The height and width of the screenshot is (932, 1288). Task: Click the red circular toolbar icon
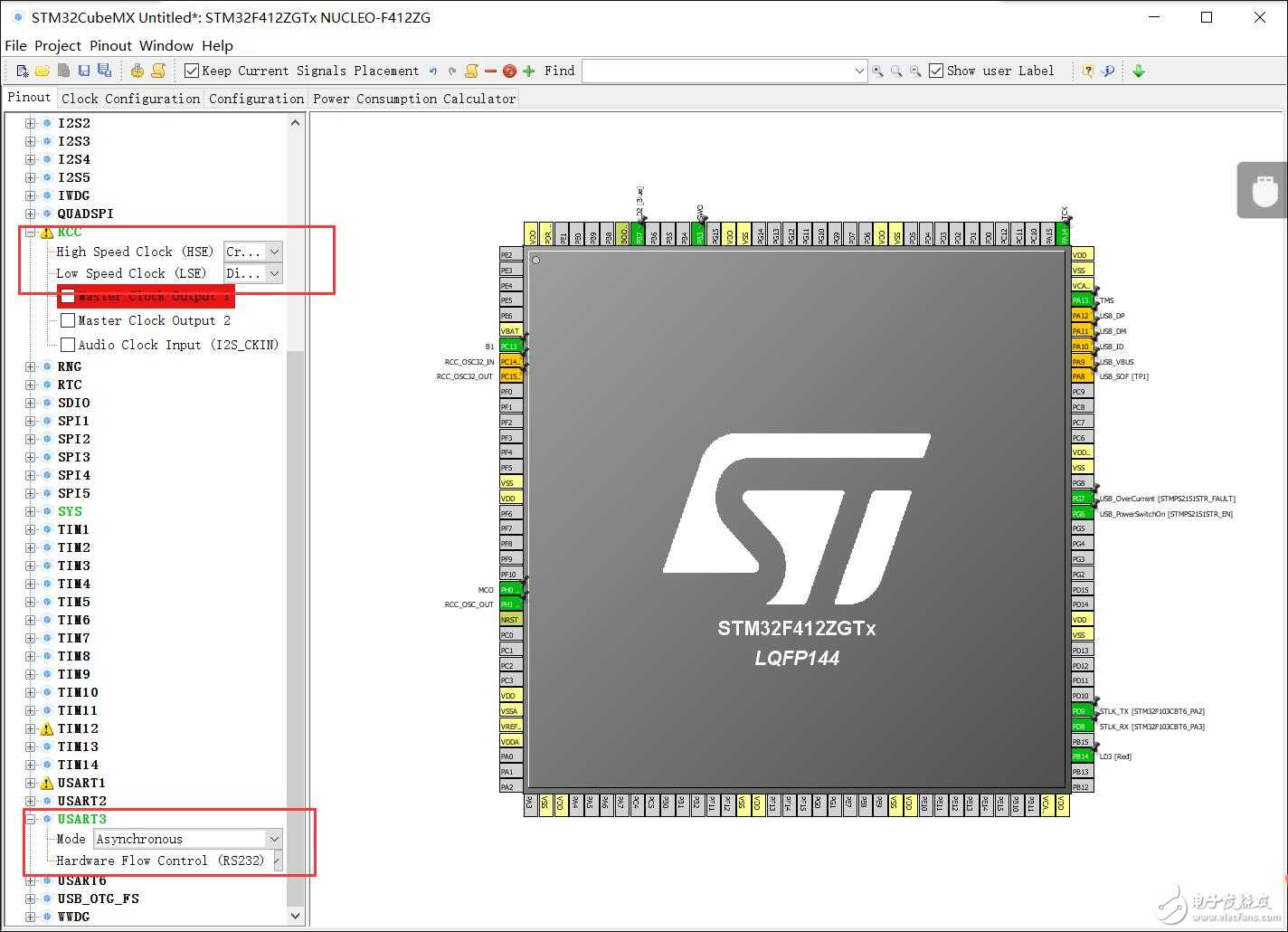pos(509,71)
